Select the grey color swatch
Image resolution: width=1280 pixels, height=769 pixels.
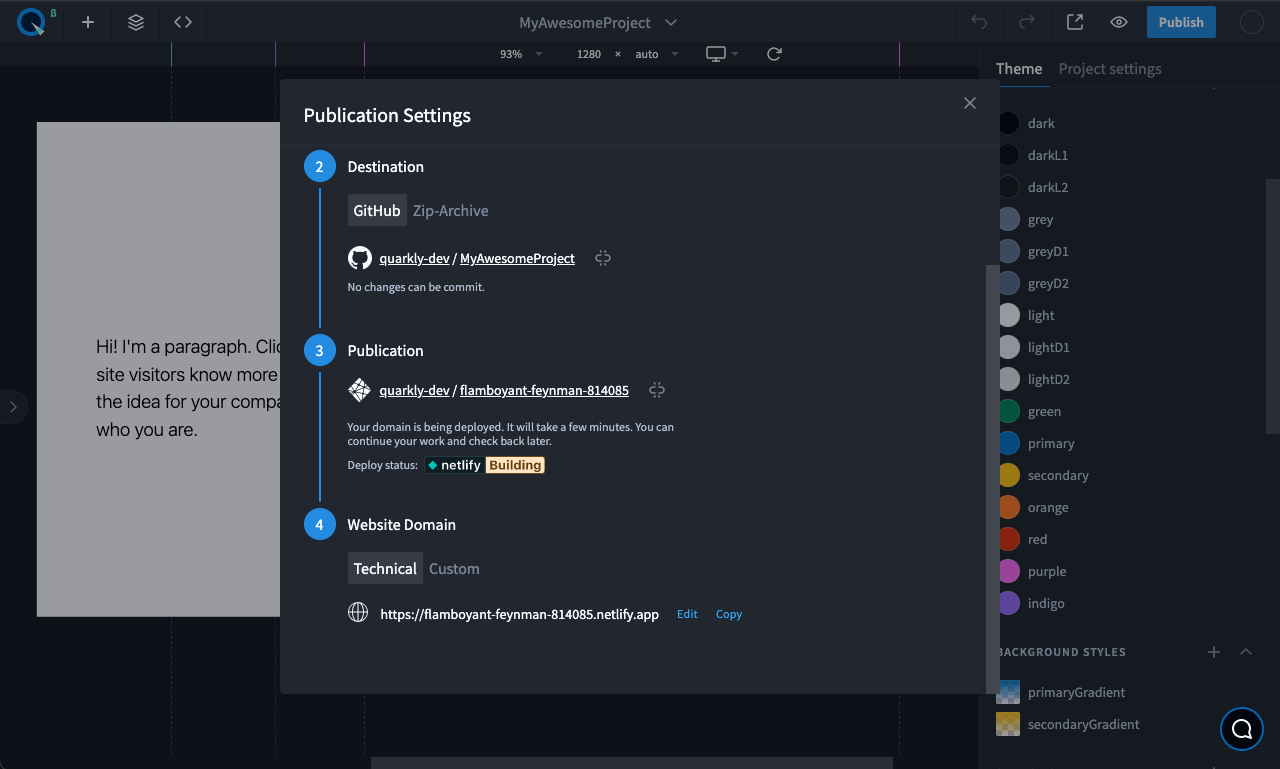pyautogui.click(x=1009, y=219)
